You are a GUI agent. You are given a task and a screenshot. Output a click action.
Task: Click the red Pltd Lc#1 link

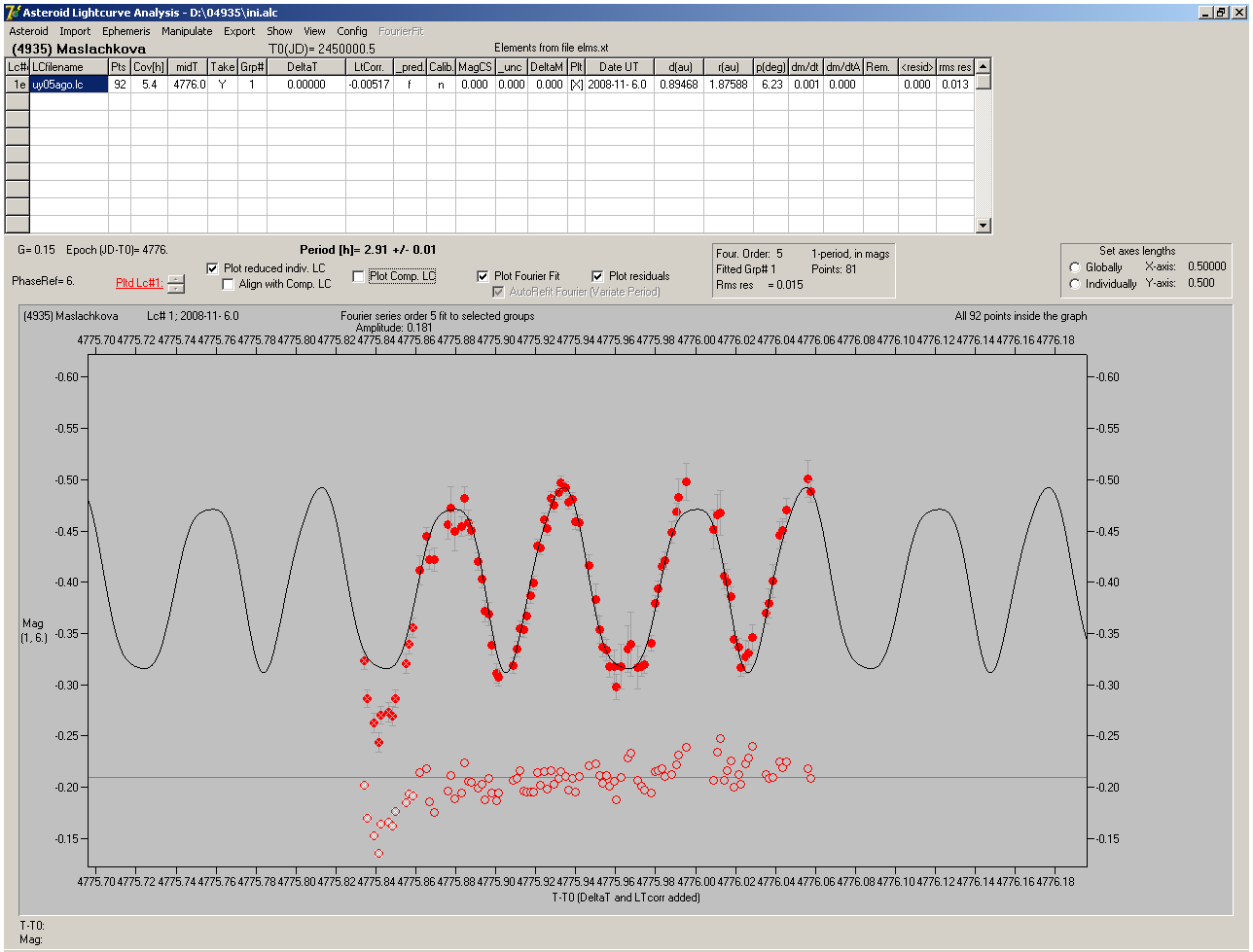click(139, 283)
